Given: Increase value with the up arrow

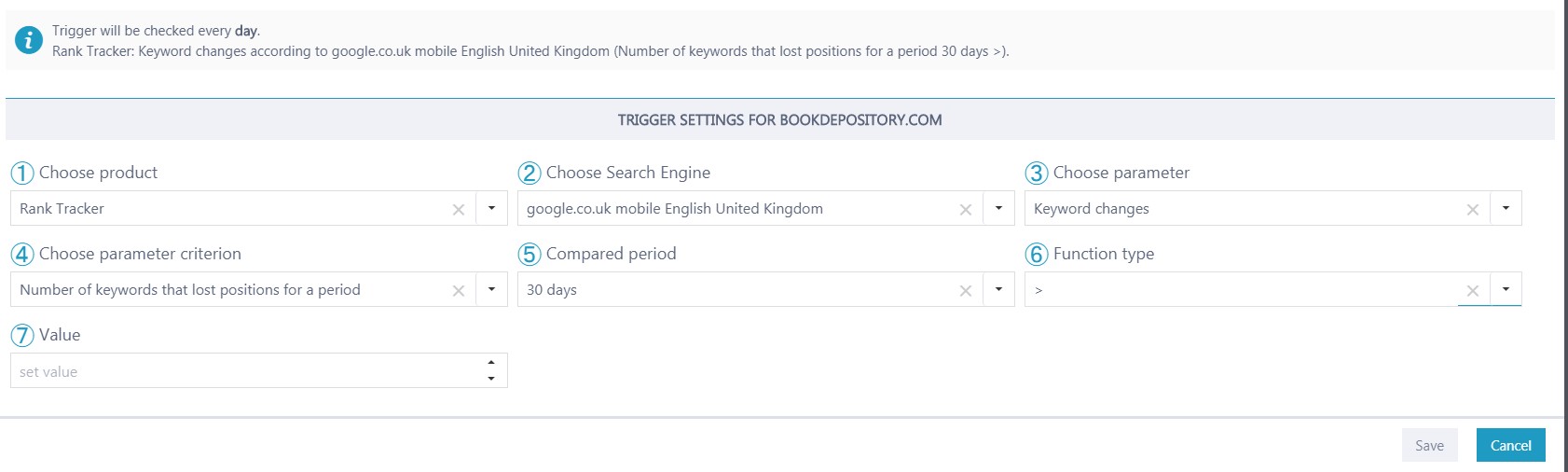Looking at the screenshot, I should (491, 363).
